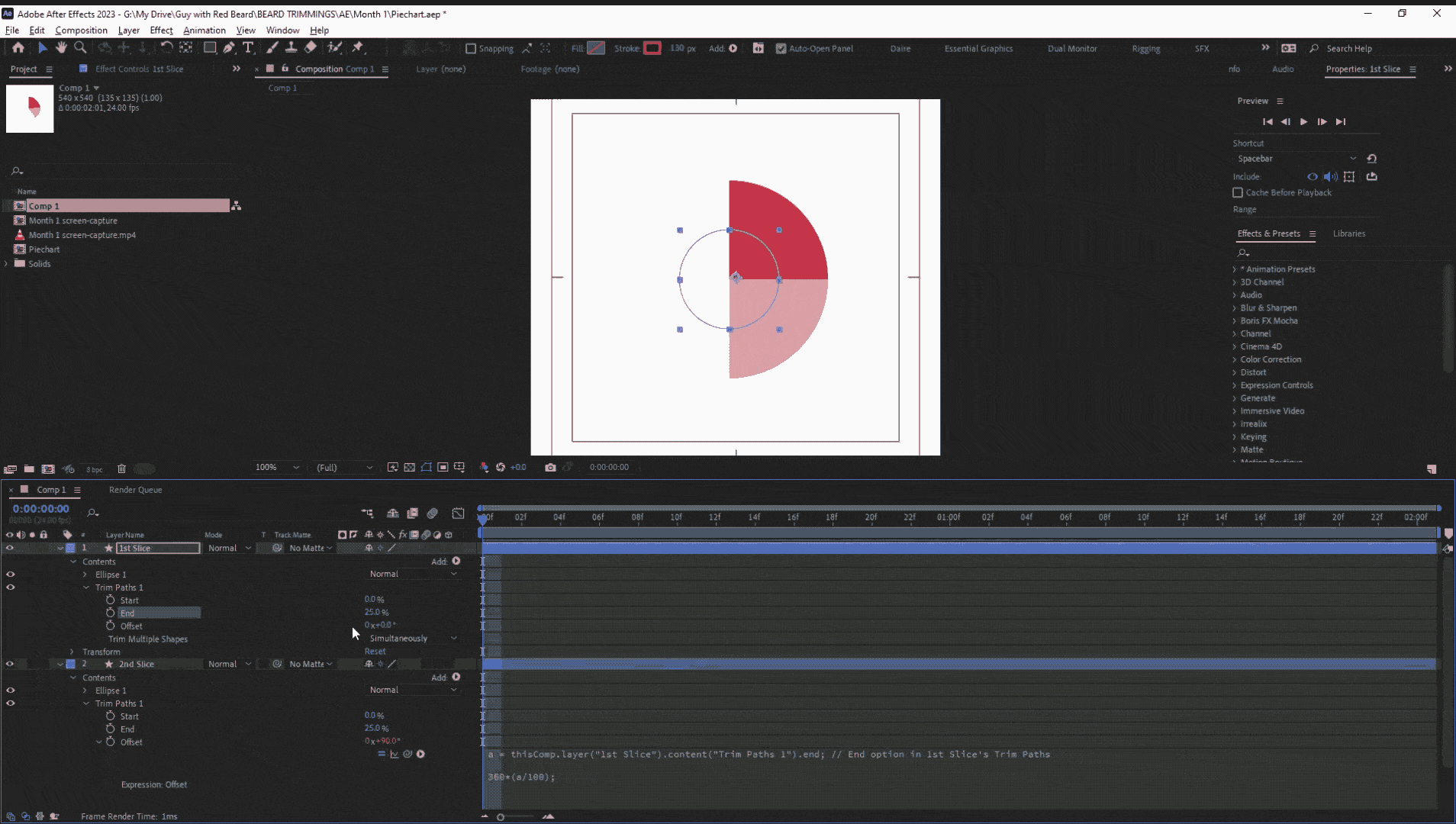Delete selected project item with trash icon
This screenshot has width=1456, height=824.
(121, 468)
